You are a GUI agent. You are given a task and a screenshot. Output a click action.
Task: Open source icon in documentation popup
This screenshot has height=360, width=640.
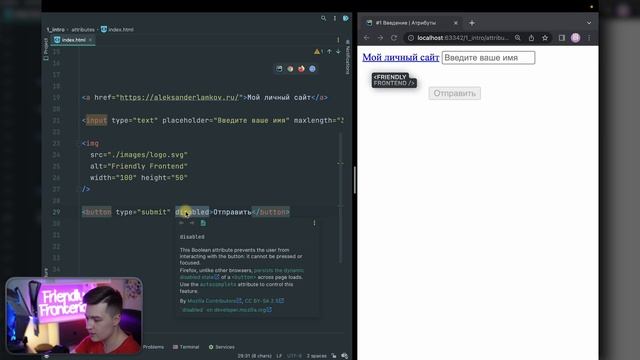pyautogui.click(x=203, y=223)
